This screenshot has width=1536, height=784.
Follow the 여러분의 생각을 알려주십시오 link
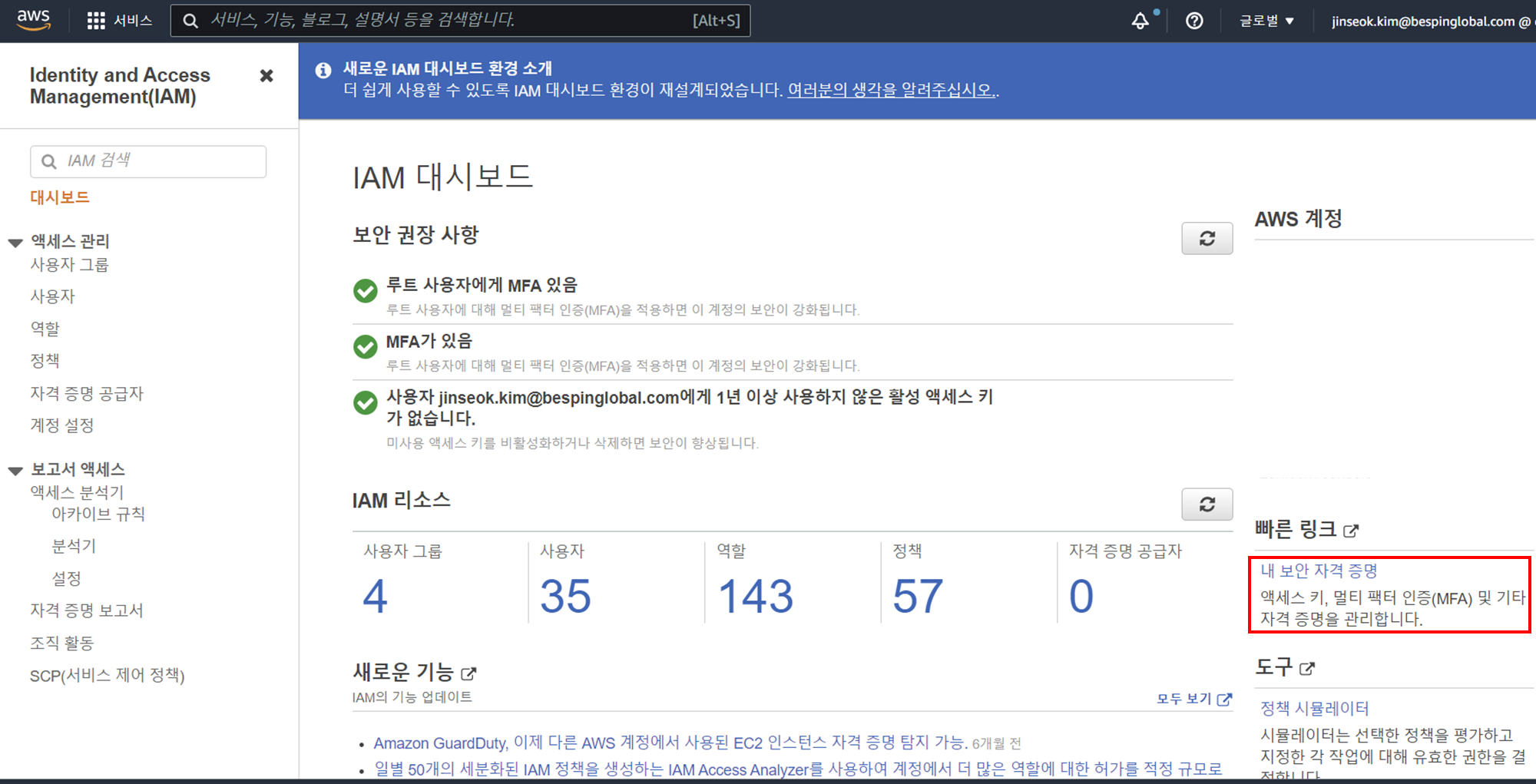[892, 90]
